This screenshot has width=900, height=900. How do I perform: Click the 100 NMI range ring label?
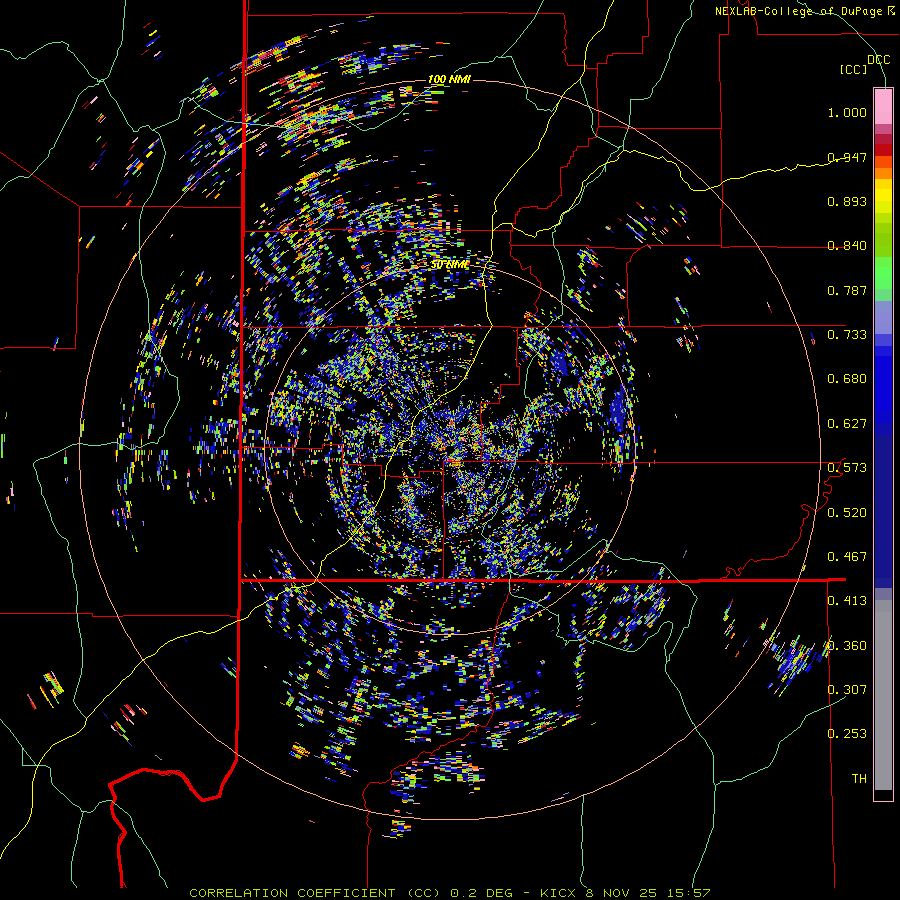click(x=449, y=79)
